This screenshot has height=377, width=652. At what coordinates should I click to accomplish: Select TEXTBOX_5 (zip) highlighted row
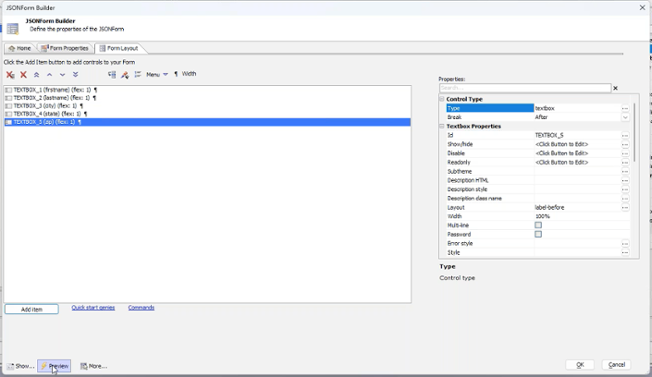pos(207,122)
